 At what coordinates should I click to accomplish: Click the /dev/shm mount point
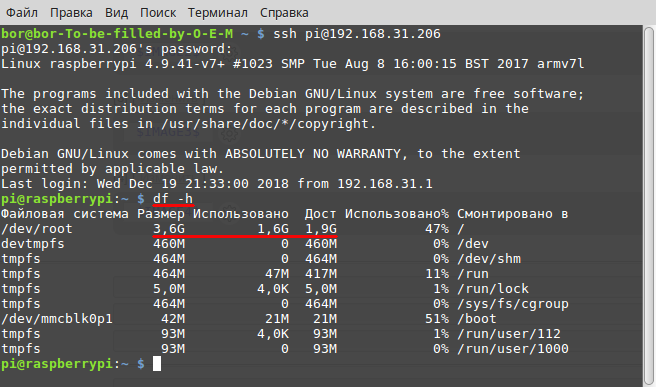(x=489, y=259)
